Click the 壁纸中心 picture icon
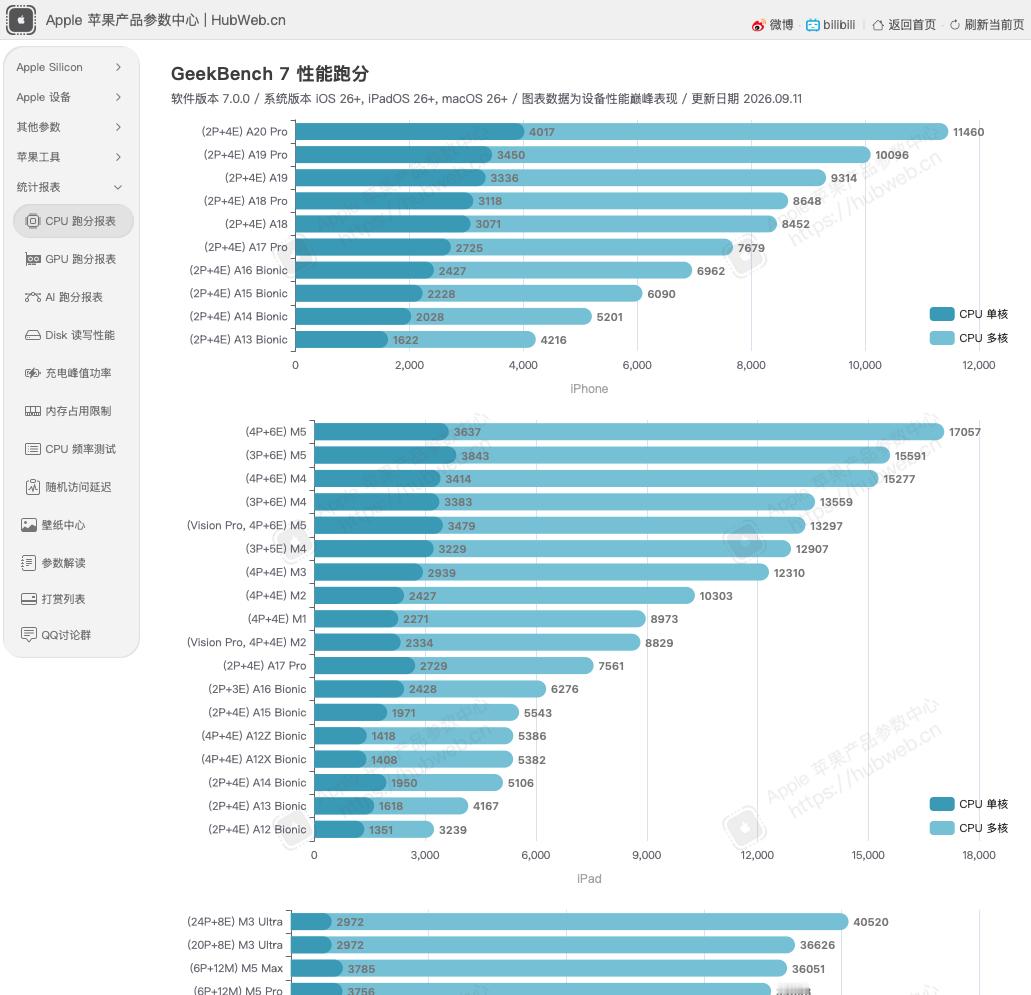 (28, 525)
